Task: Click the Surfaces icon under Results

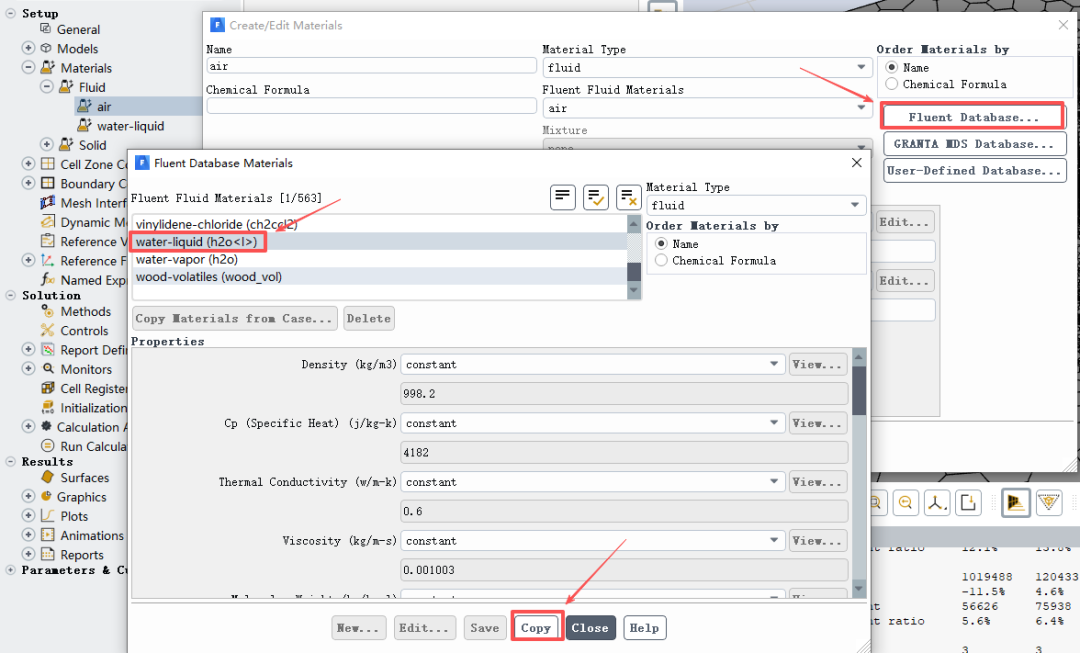Action: 48,477
